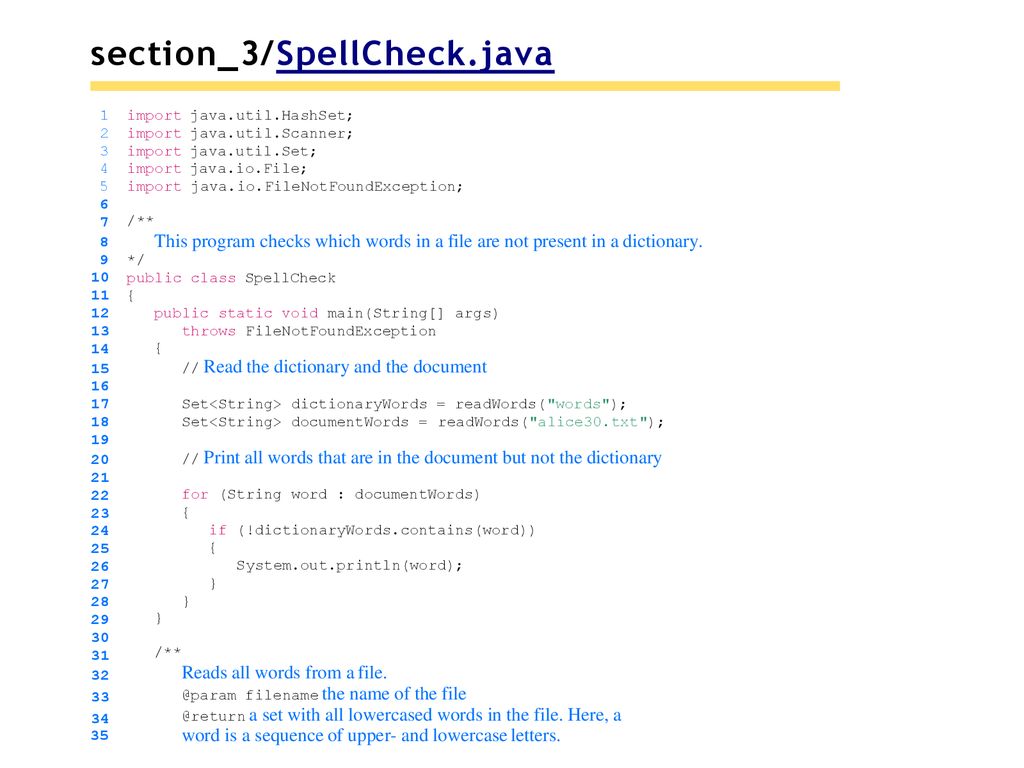
Task: Click line number 17
Action: 100,404
